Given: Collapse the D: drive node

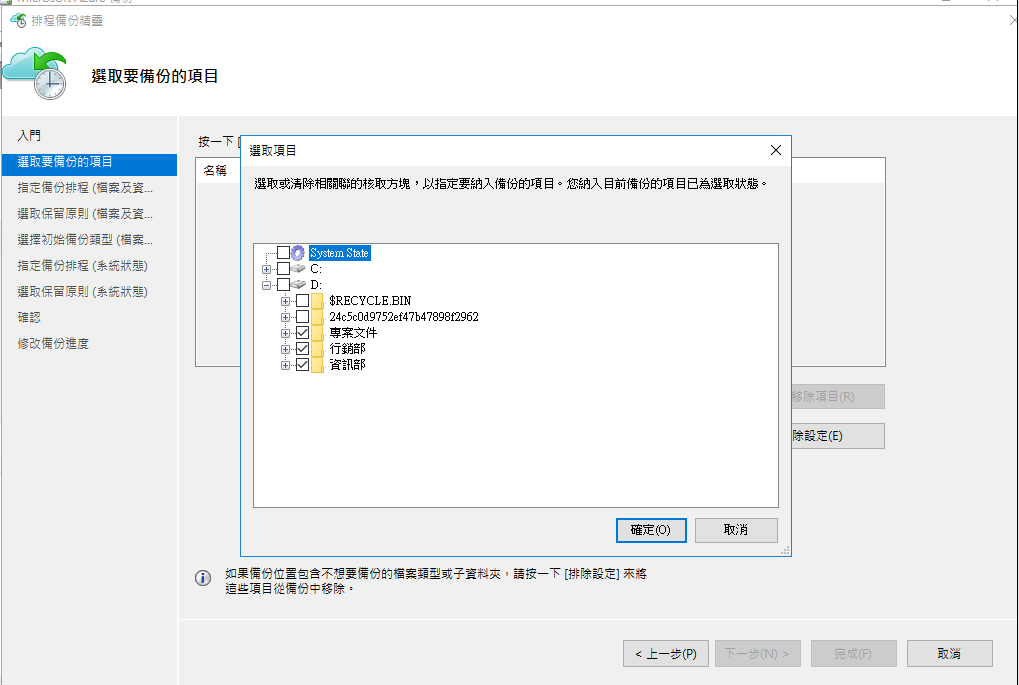Looking at the screenshot, I should [266, 285].
